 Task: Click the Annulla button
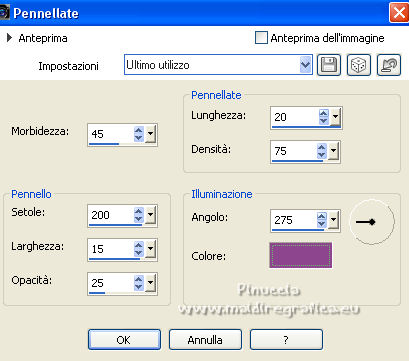205,340
